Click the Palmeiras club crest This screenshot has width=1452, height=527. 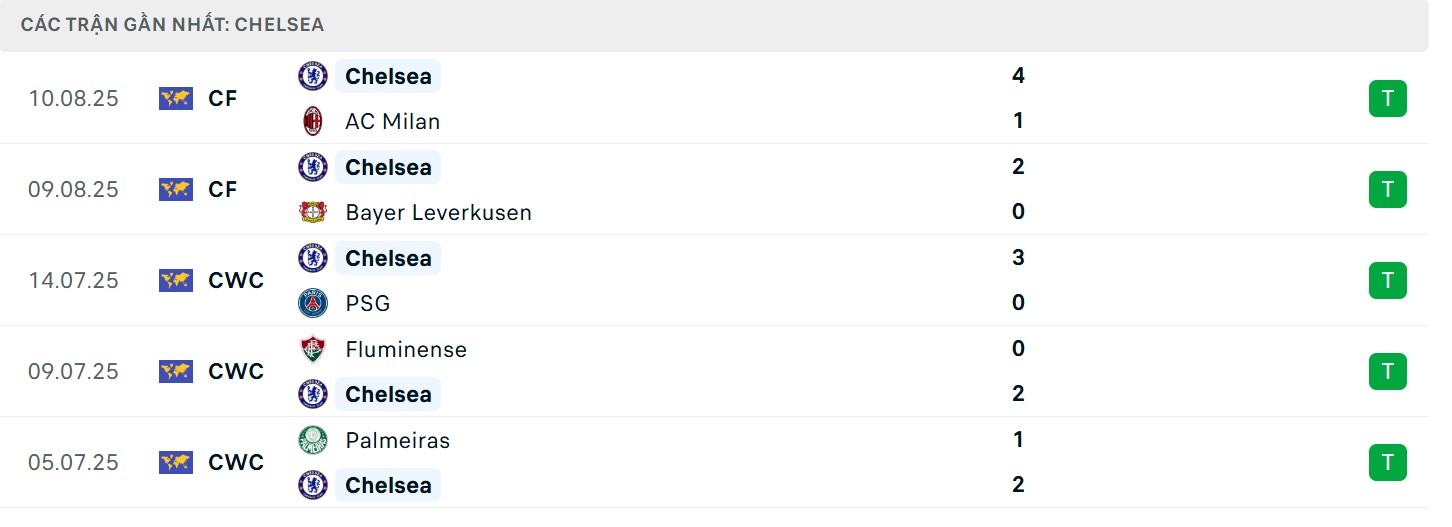pyautogui.click(x=313, y=440)
